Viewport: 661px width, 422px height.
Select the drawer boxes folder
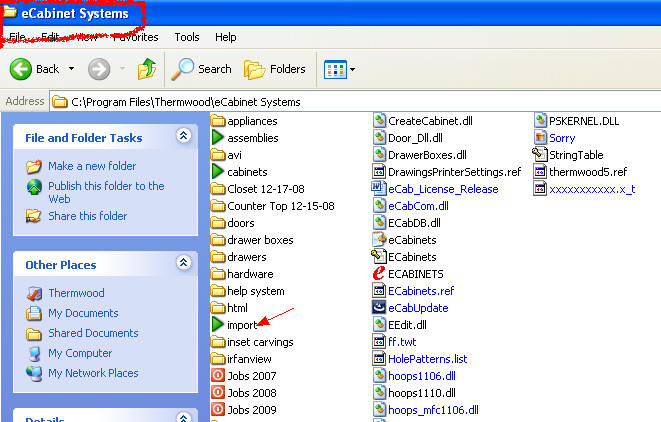click(x=252, y=240)
